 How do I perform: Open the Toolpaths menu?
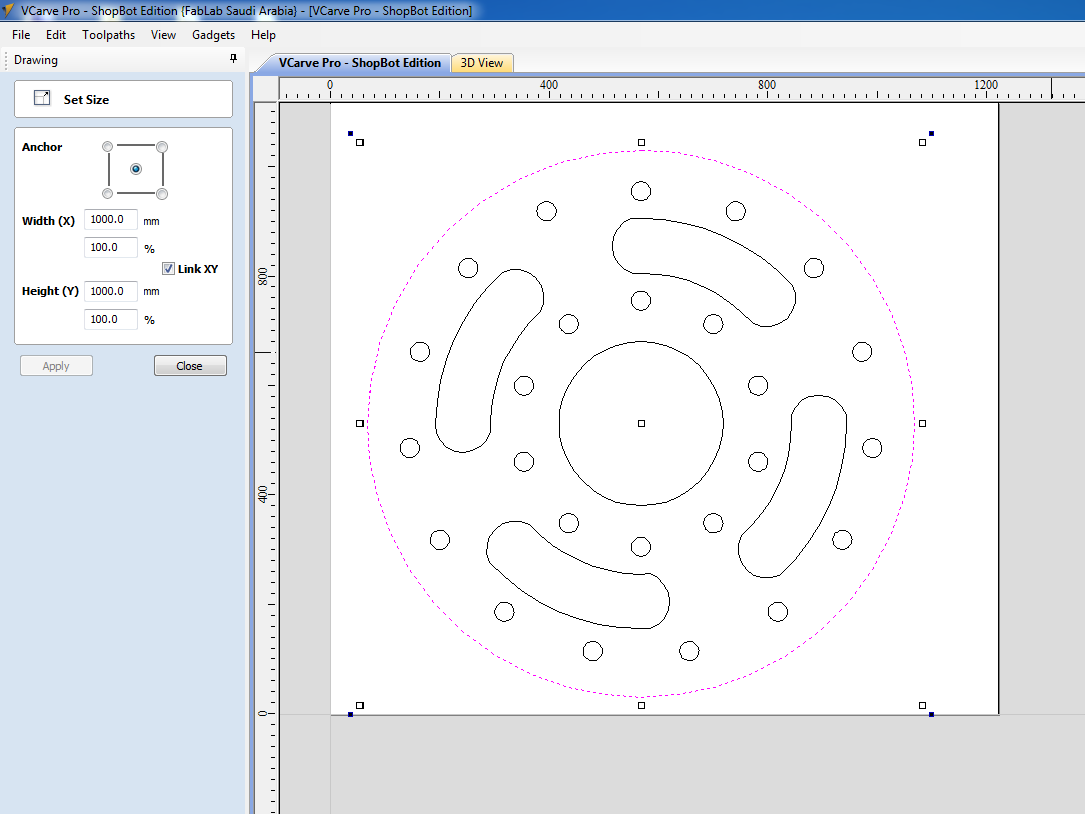pyautogui.click(x=108, y=35)
